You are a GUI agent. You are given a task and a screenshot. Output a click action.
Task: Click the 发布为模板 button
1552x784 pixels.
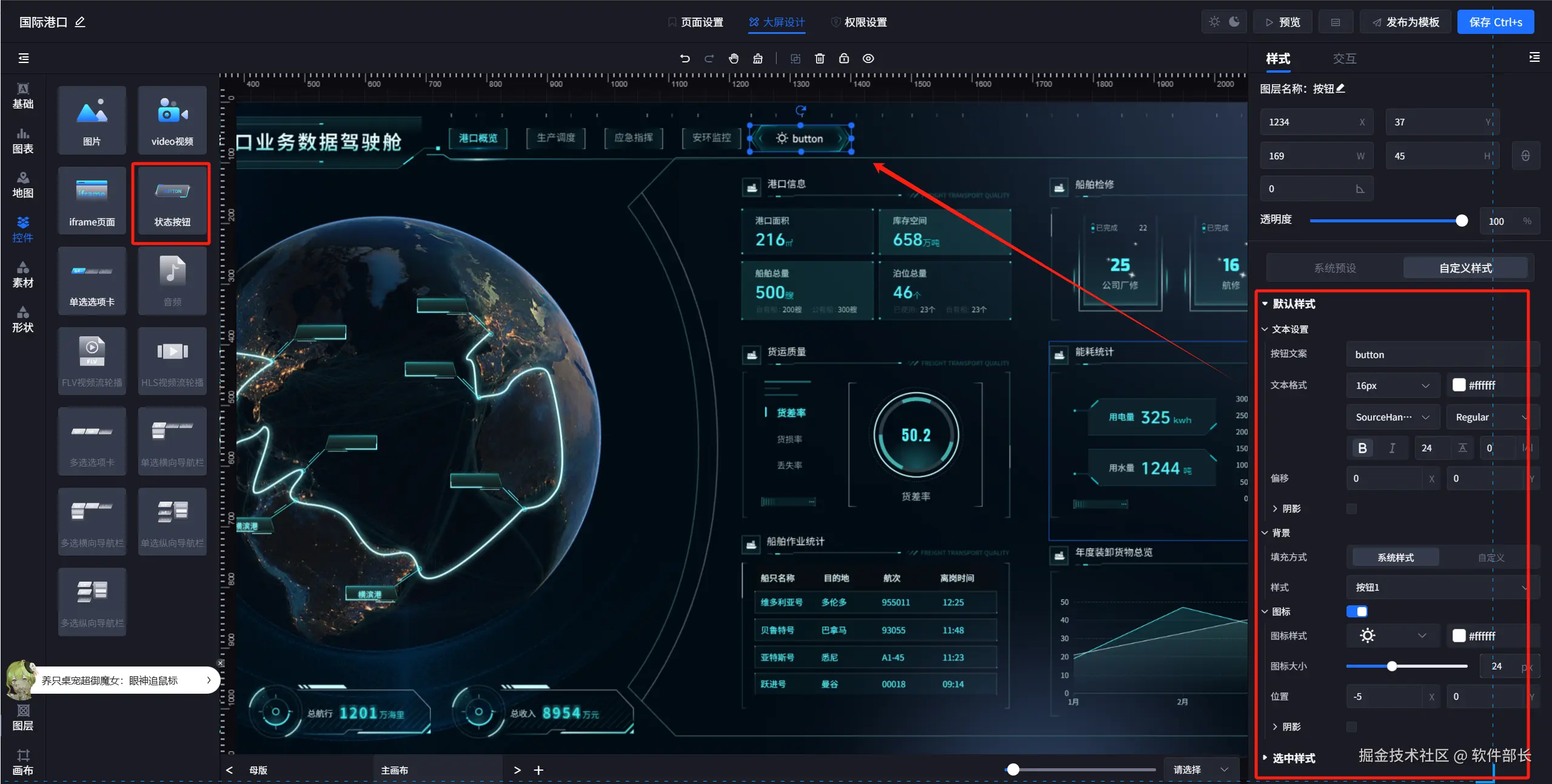[x=1405, y=22]
